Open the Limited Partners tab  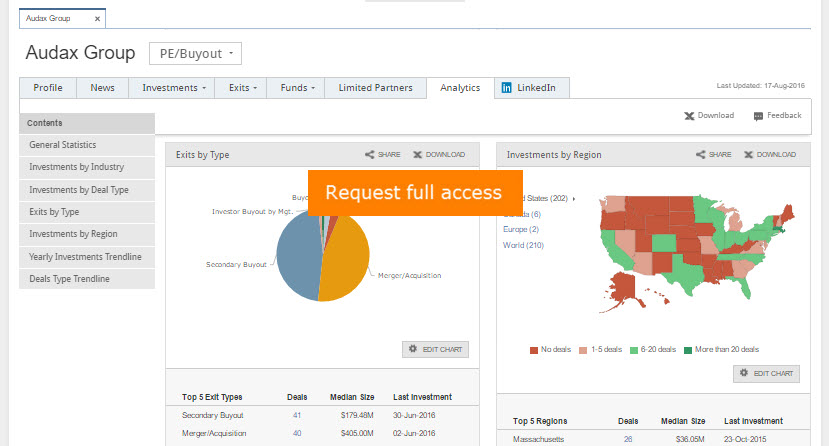tap(375, 88)
